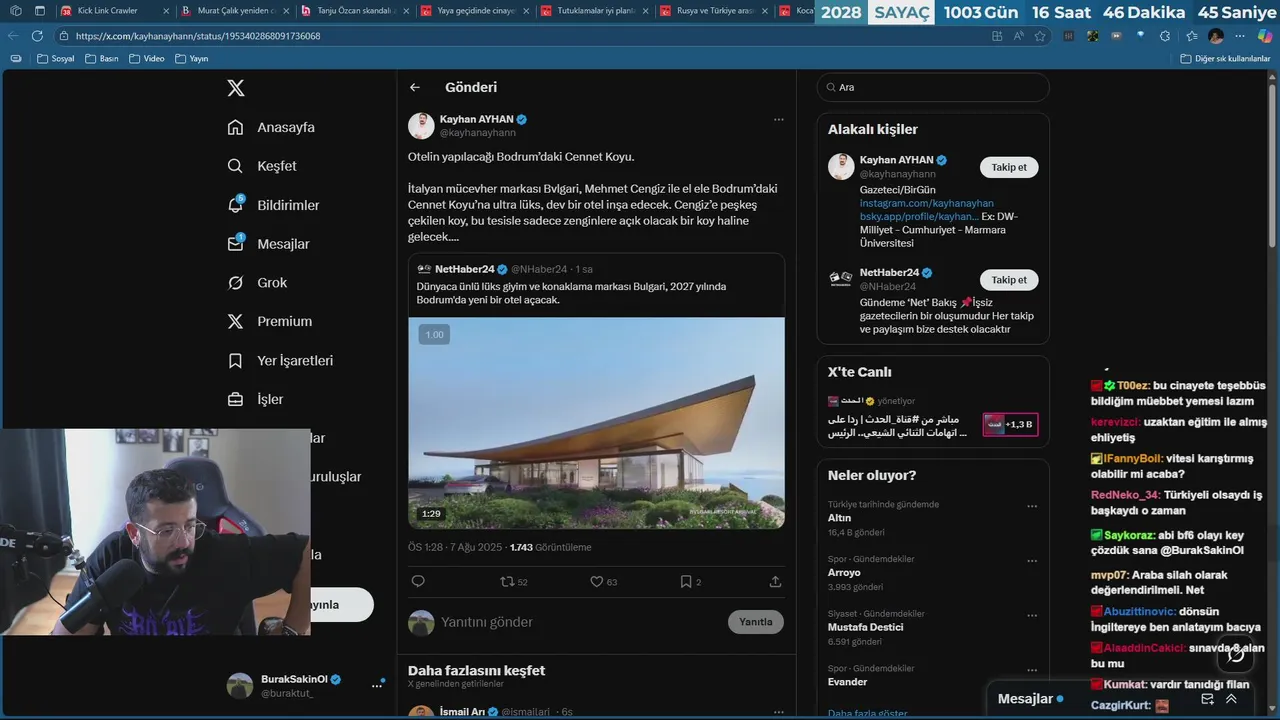The image size is (1280, 720).
Task: Click share icon under post
Action: pos(775,581)
